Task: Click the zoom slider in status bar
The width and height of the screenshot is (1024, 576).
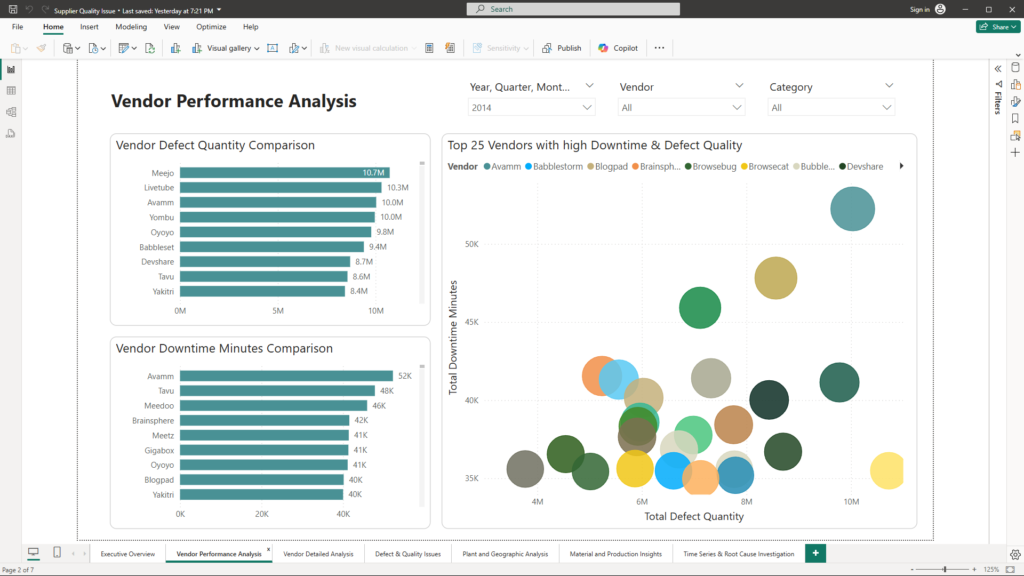Action: (x=945, y=569)
